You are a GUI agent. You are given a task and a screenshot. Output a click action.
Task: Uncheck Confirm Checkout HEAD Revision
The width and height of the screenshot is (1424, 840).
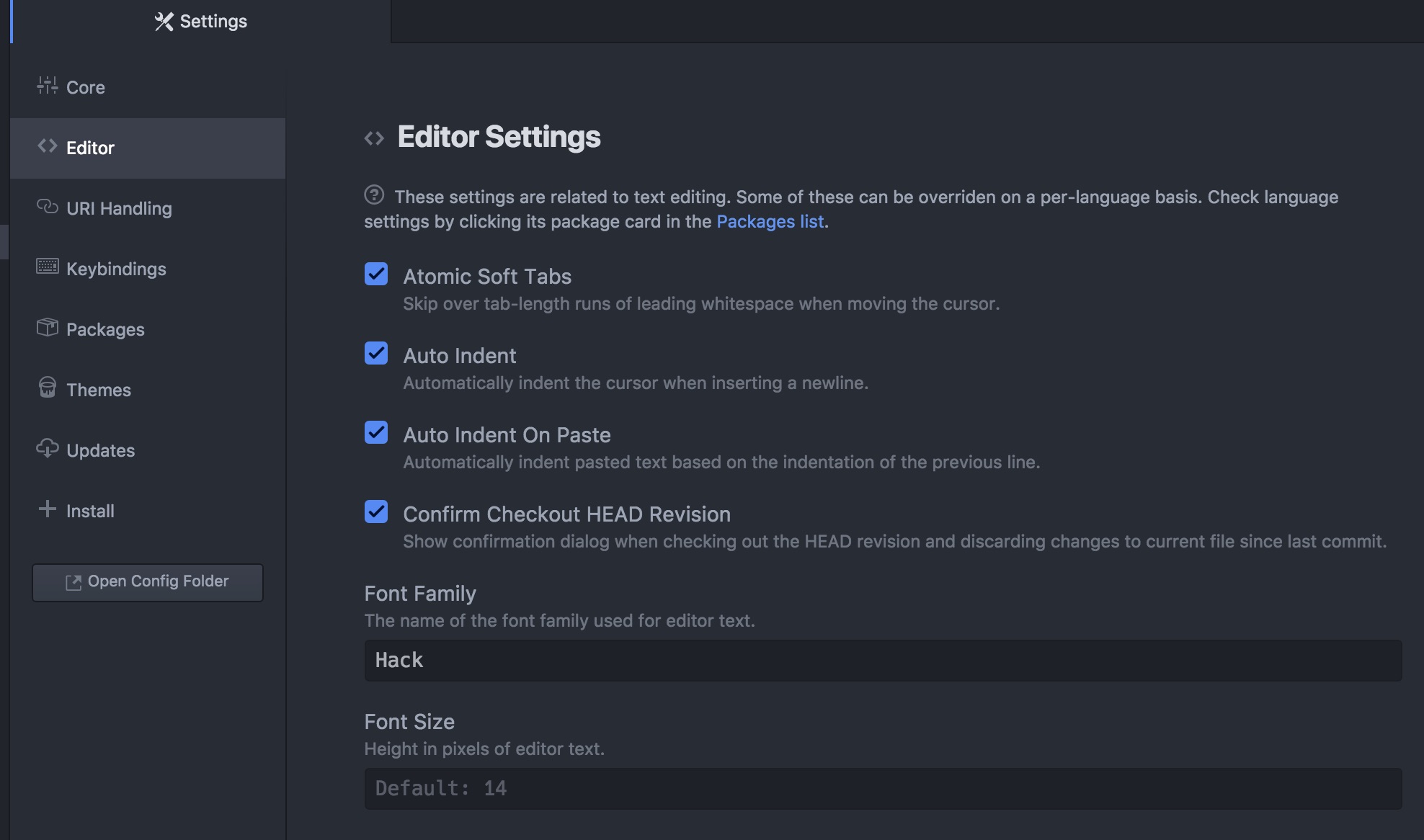(376, 512)
